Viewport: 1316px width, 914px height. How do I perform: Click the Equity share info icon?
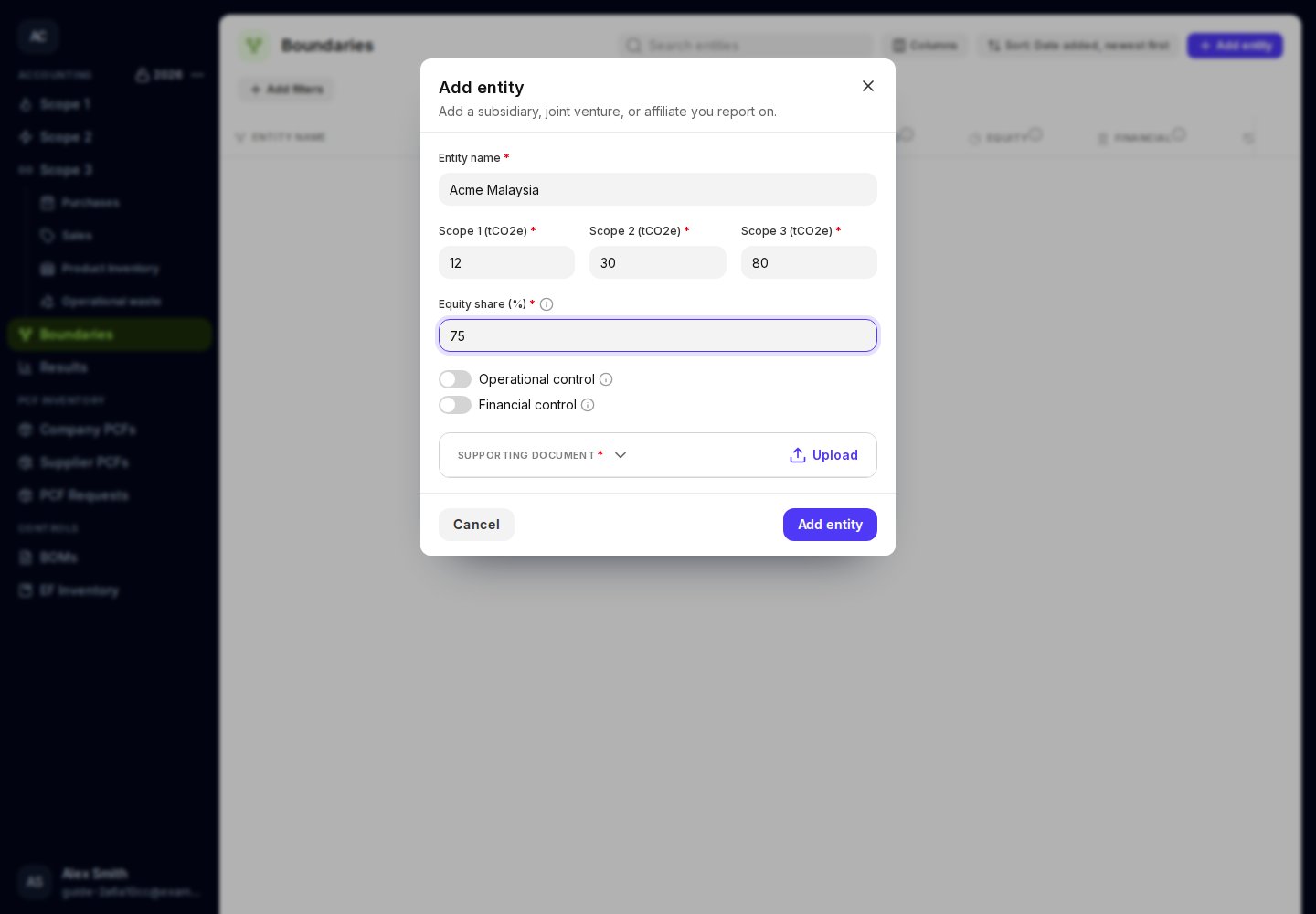point(547,304)
